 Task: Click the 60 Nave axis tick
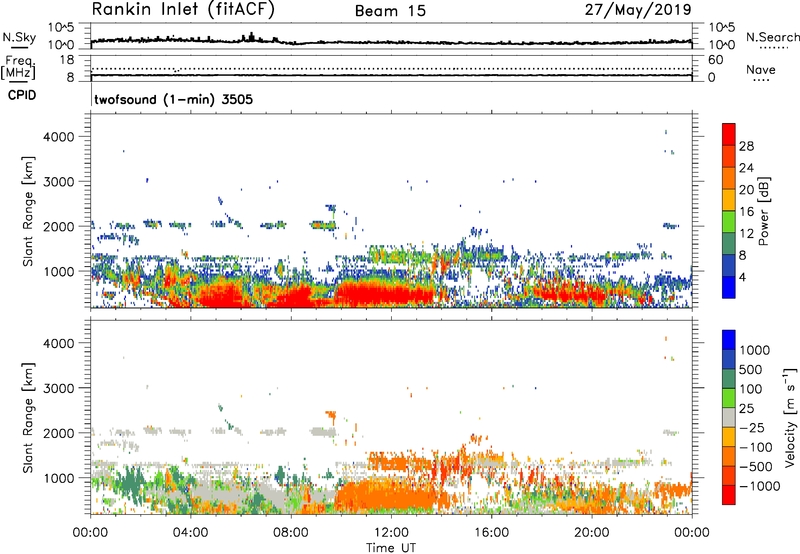[x=715, y=60]
